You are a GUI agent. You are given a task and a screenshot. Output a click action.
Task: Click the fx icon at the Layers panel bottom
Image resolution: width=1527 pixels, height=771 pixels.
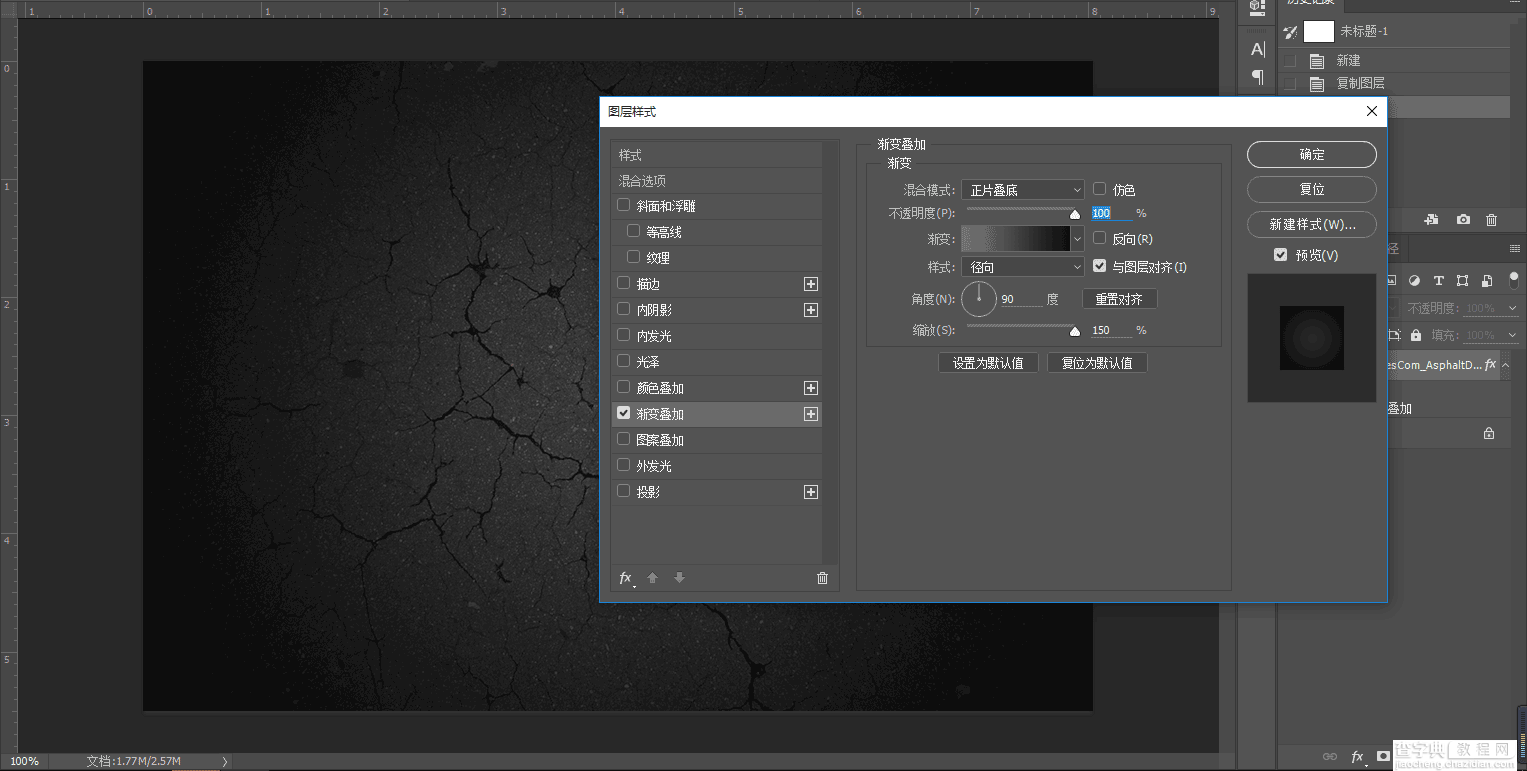(x=1358, y=757)
